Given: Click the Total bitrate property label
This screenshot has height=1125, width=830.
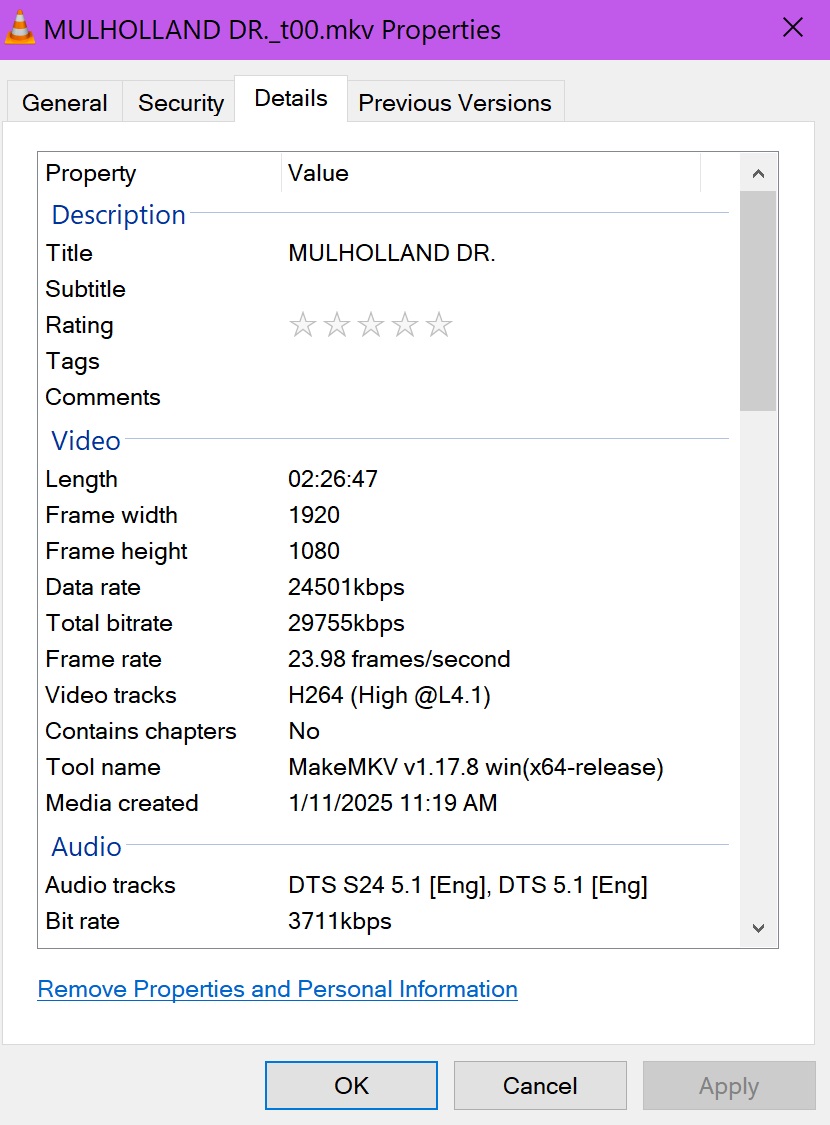Looking at the screenshot, I should click(109, 623).
